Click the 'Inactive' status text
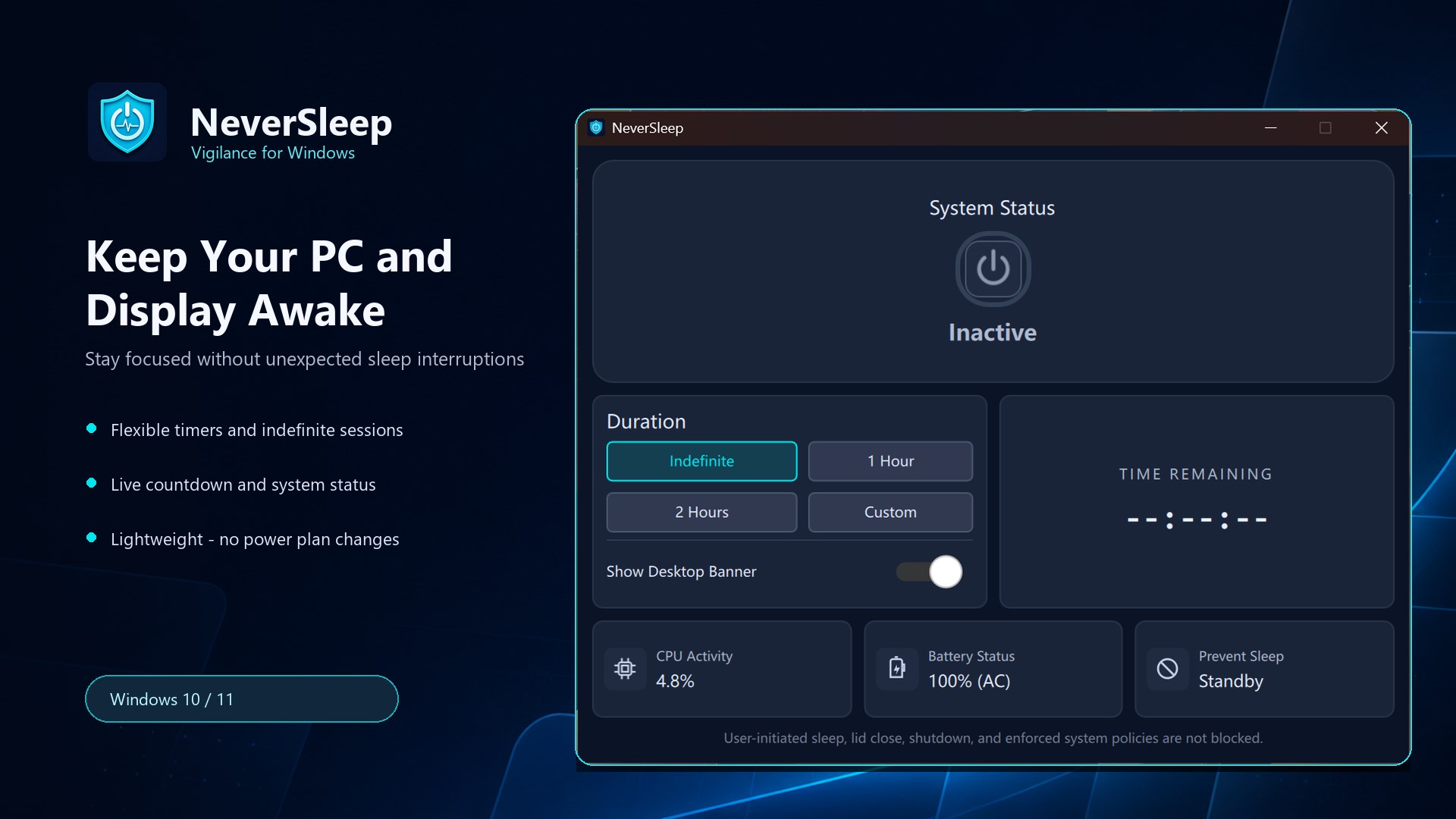Screen dimensions: 1456x819 click(x=993, y=333)
